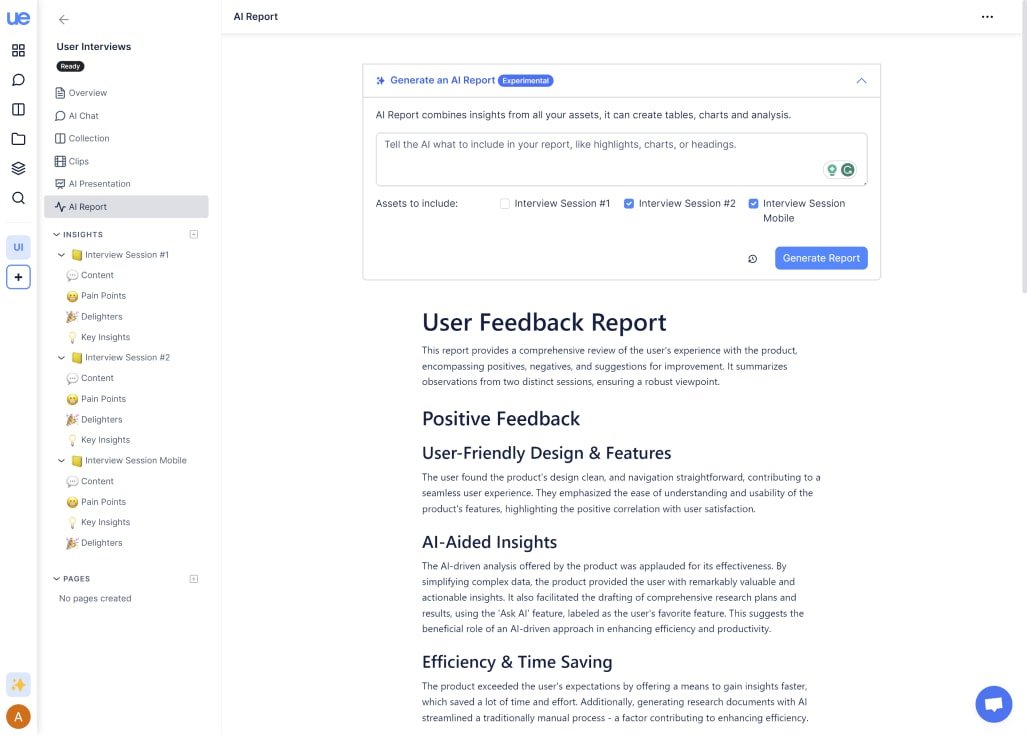
Task: Uncheck Interview Session Mobile asset checkbox
Action: tap(753, 204)
